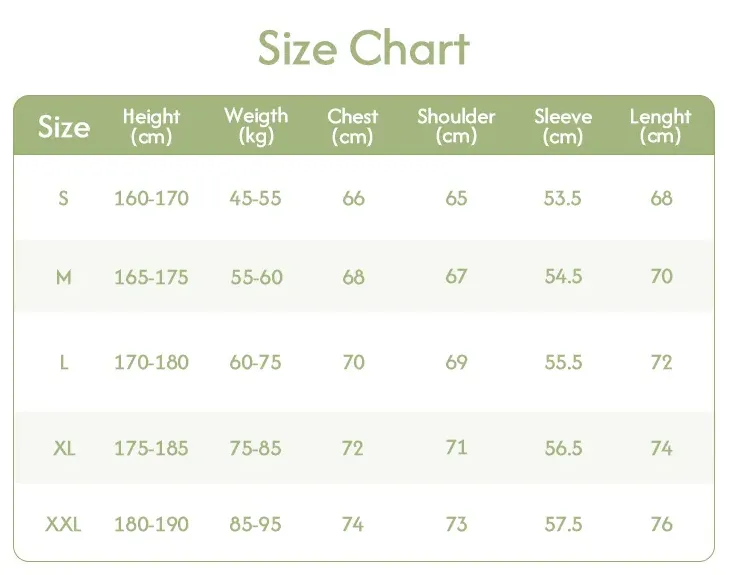Select the XXL size row label

click(x=64, y=524)
